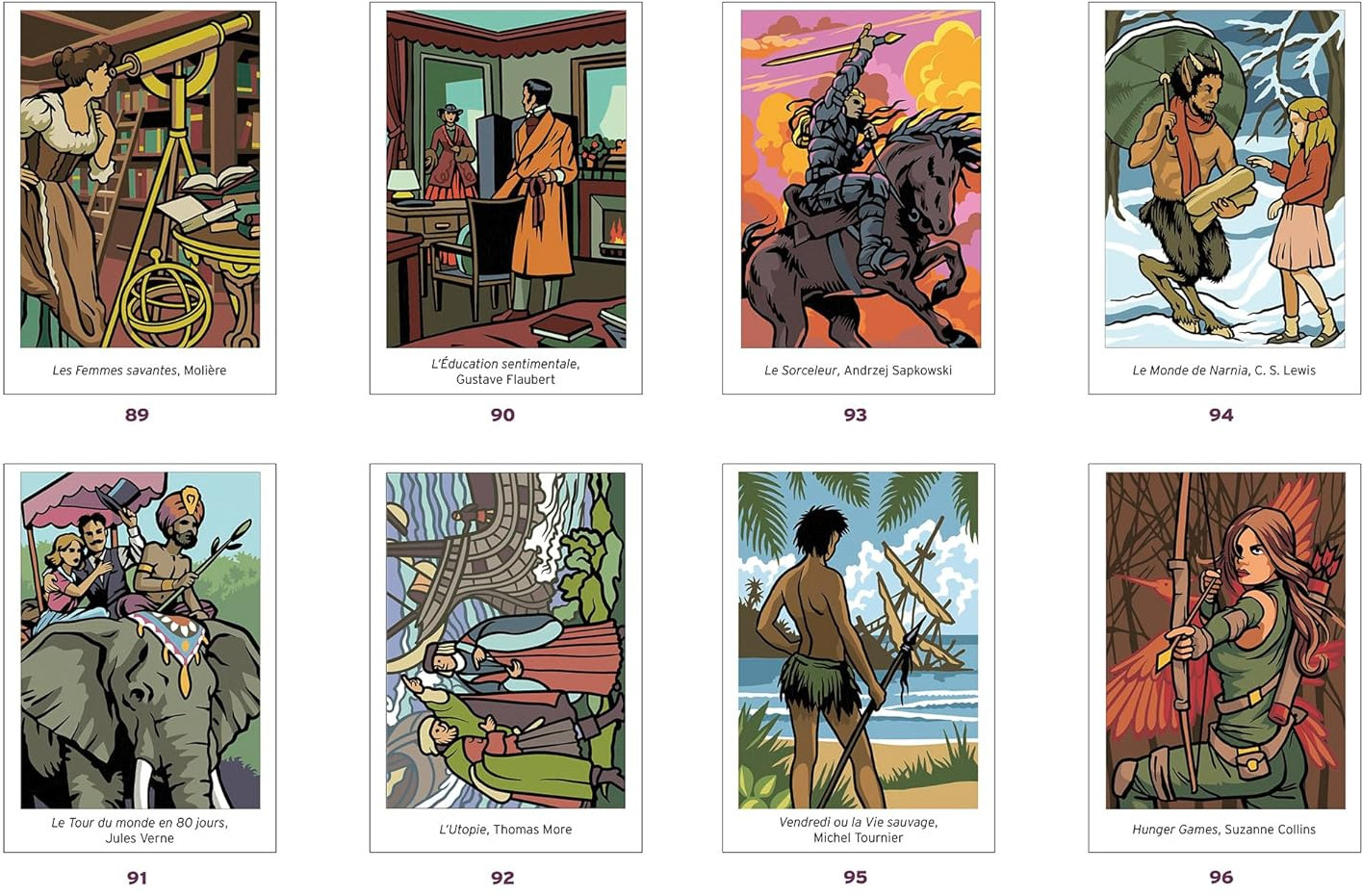This screenshot has width=1362, height=896.
Task: Select the Les Femmes savantes card illustration
Action: (140, 179)
